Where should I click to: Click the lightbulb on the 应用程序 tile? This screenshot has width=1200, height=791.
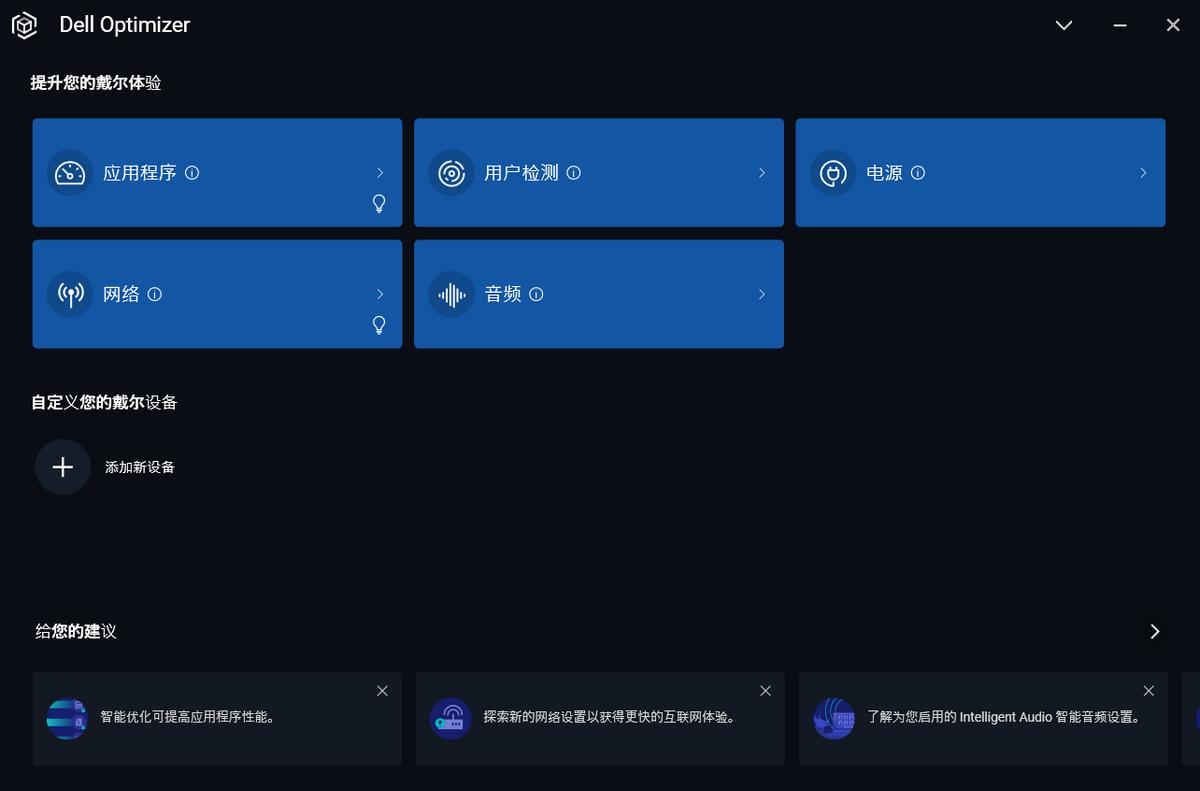coord(379,203)
